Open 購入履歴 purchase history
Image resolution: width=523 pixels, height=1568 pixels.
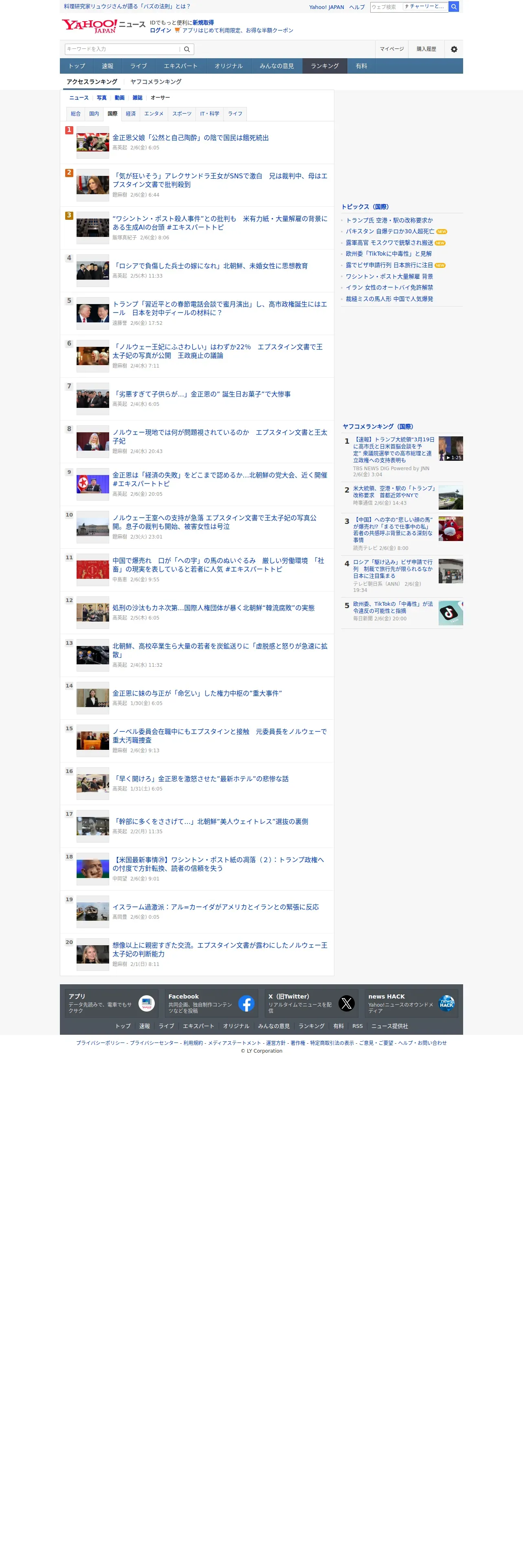point(426,49)
